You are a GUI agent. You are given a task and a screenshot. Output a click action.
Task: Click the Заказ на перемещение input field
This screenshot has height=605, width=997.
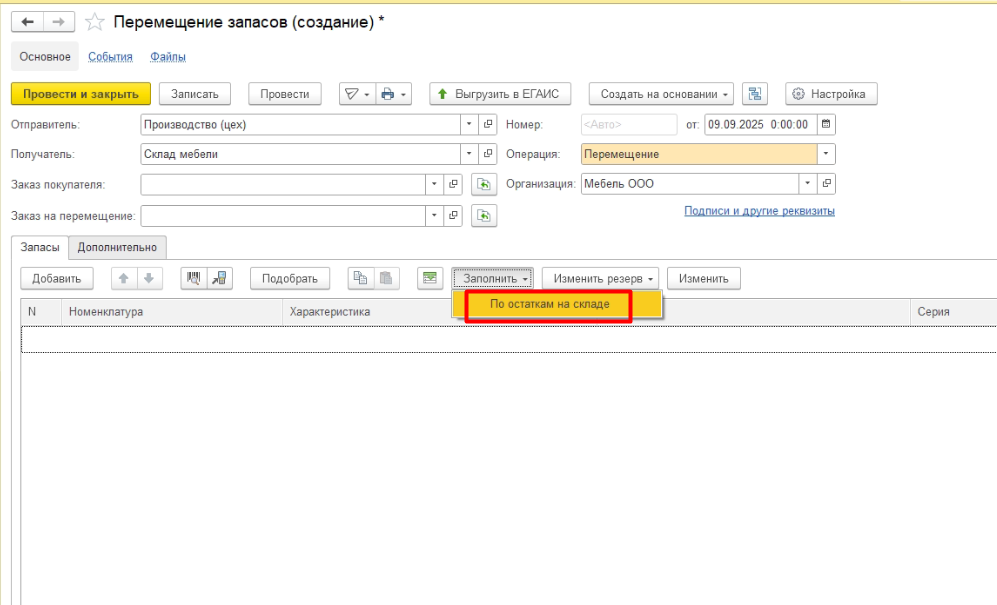coord(283,216)
